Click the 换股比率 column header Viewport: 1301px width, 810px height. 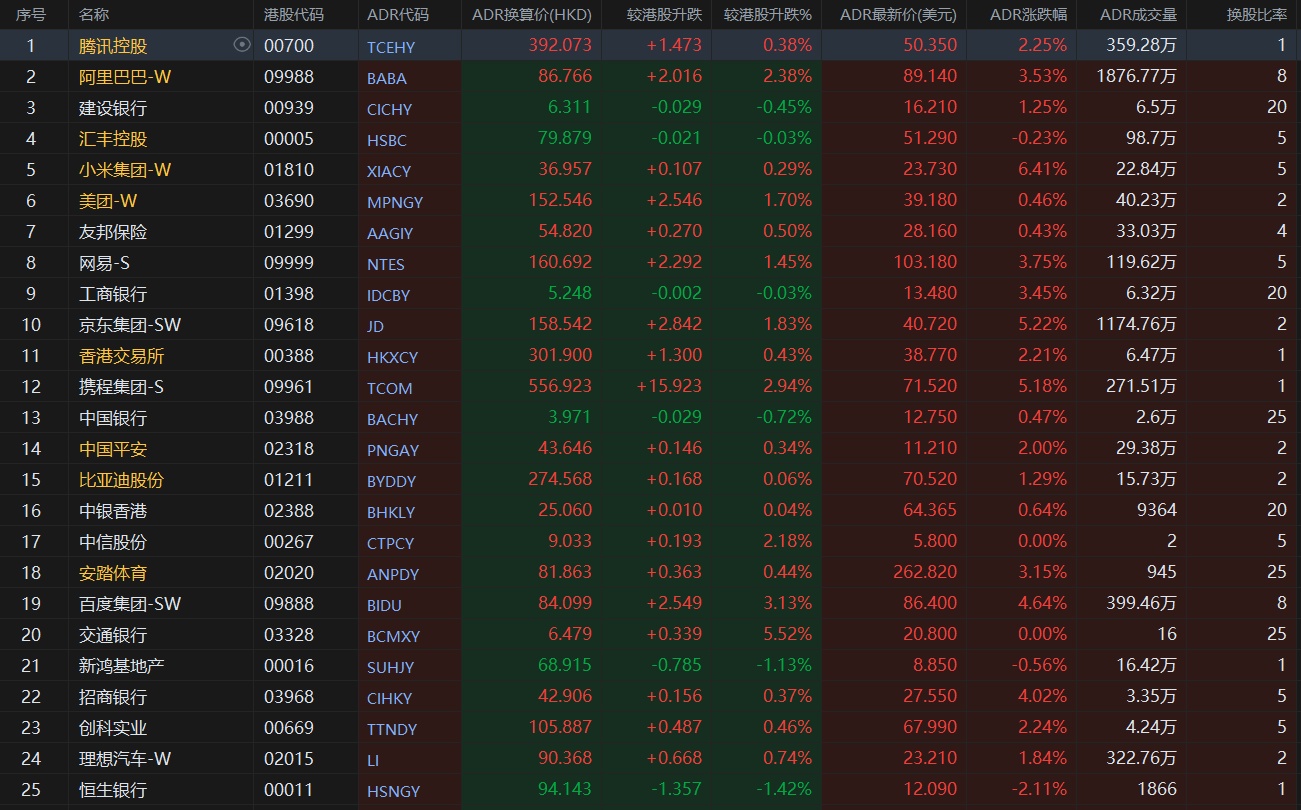tap(1257, 15)
